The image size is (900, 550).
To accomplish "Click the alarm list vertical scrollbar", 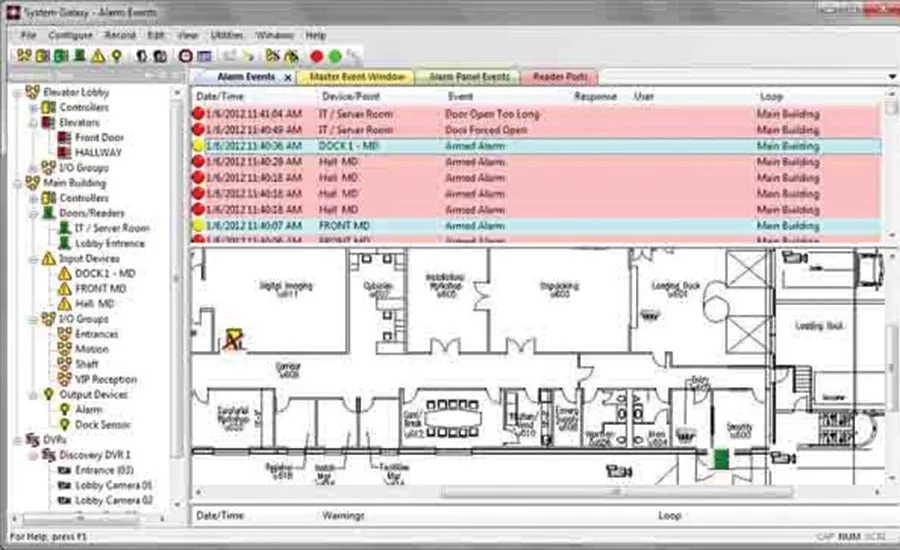I will [891, 108].
